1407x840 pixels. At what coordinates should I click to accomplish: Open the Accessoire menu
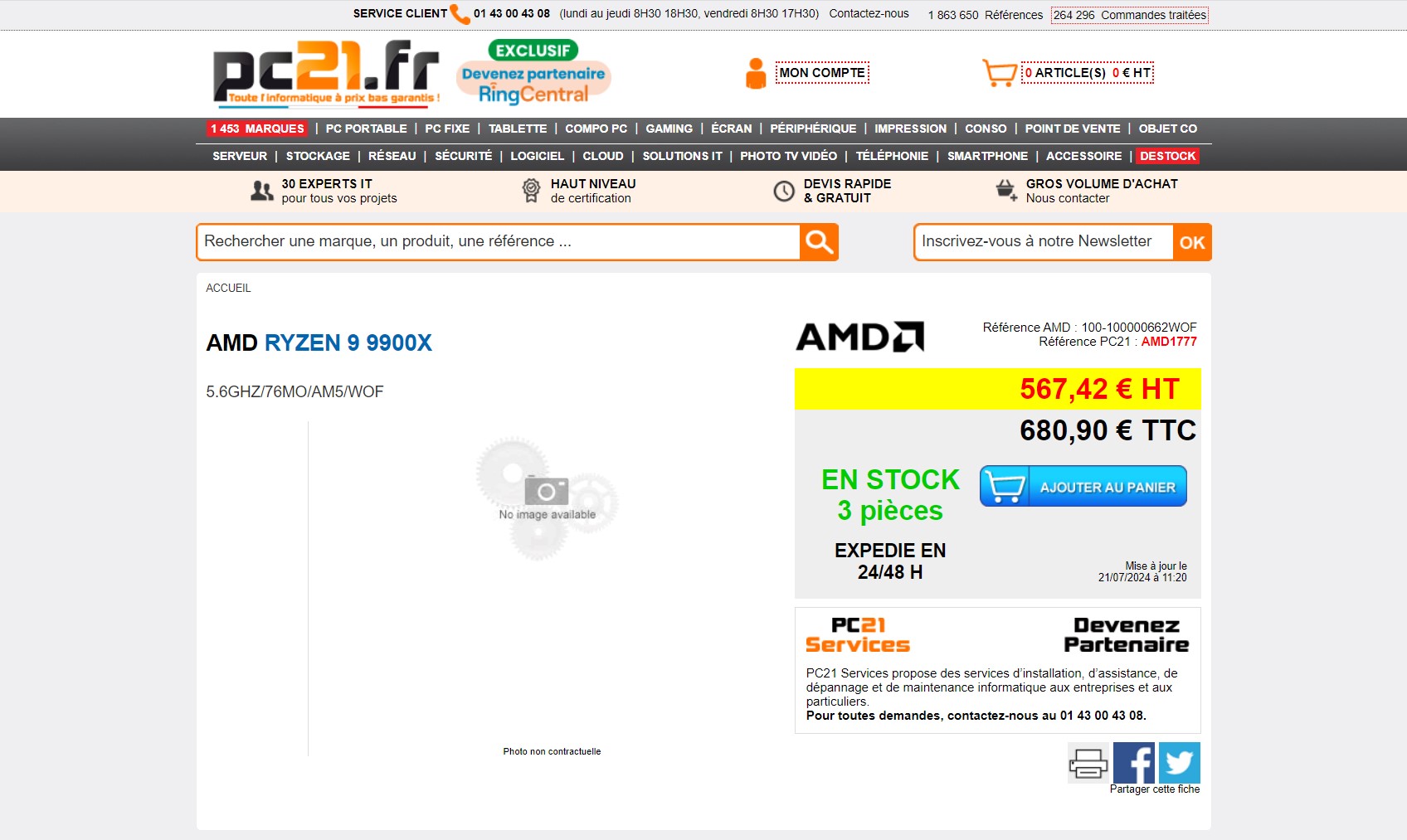click(1083, 156)
